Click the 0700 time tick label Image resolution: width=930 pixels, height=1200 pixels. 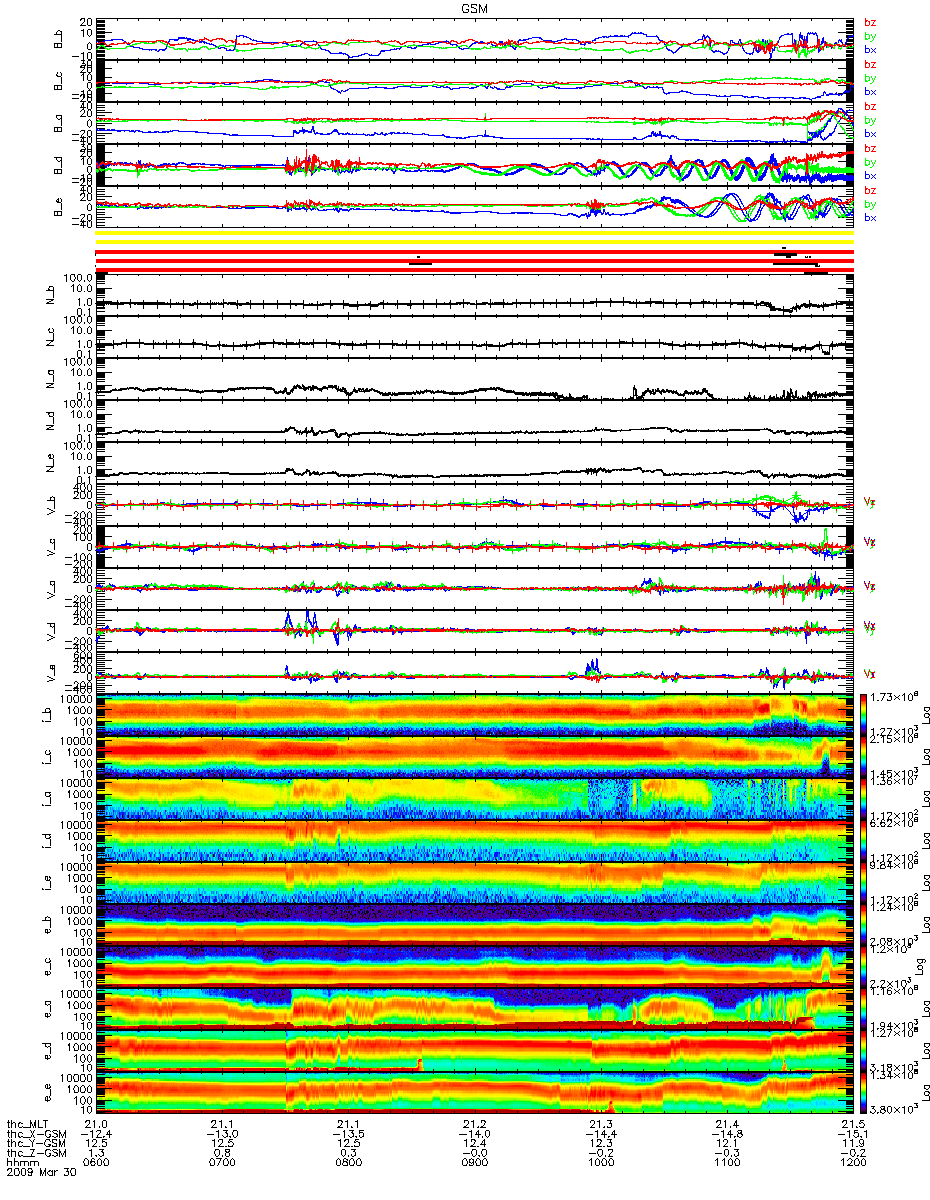pyautogui.click(x=222, y=1163)
